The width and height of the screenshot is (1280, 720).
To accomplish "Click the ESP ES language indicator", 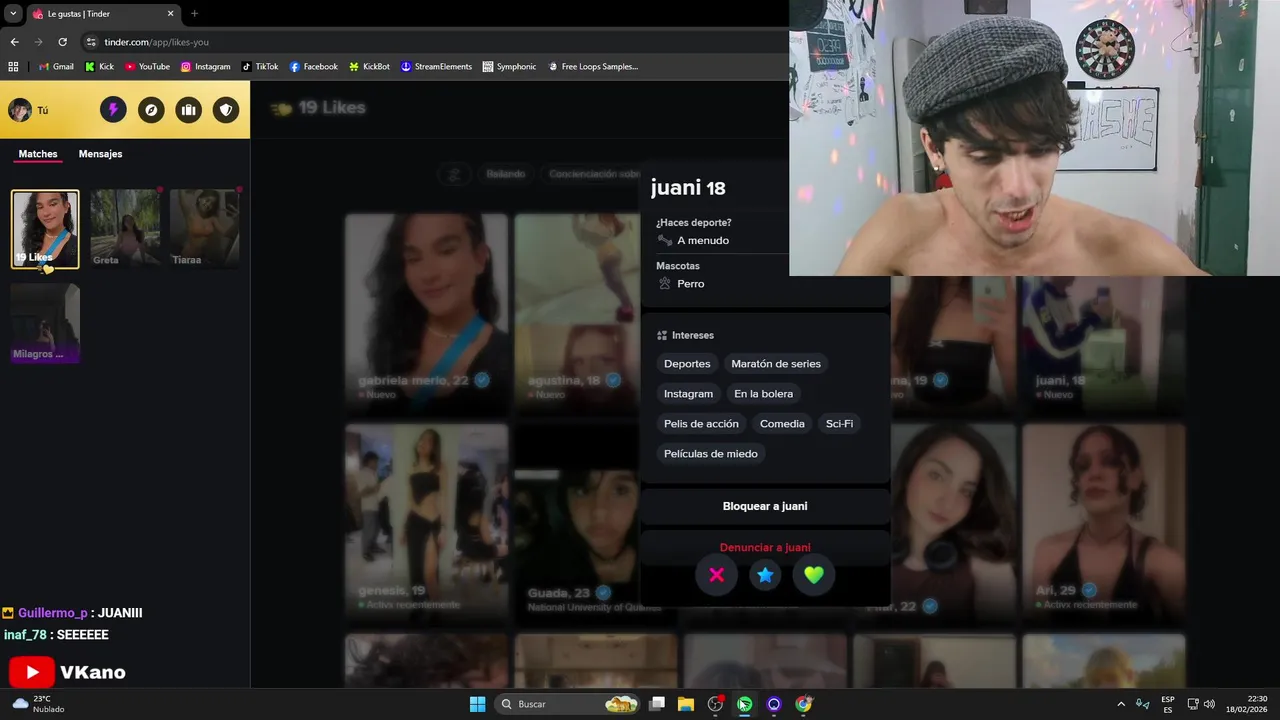I will click(1168, 704).
